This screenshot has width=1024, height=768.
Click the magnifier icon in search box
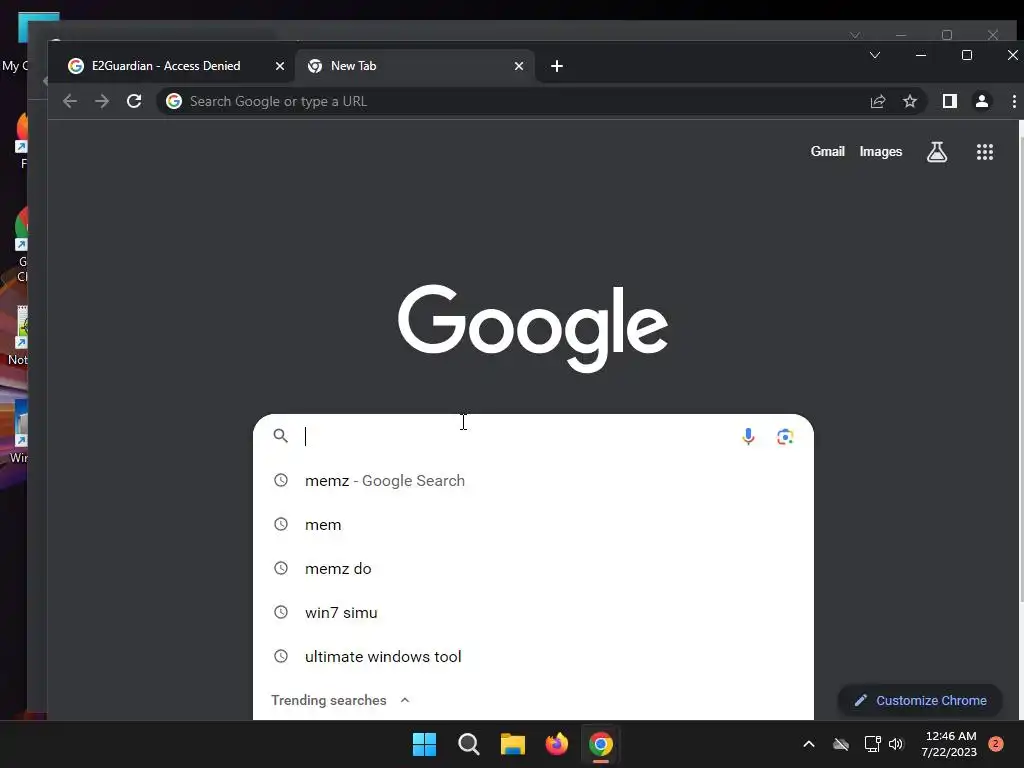point(280,436)
